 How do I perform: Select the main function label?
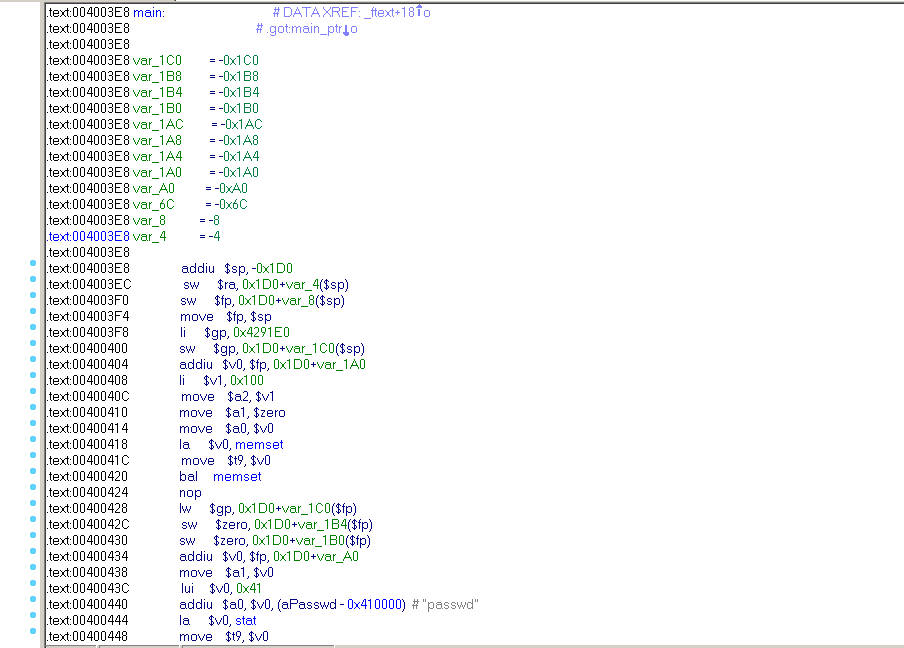coord(148,12)
